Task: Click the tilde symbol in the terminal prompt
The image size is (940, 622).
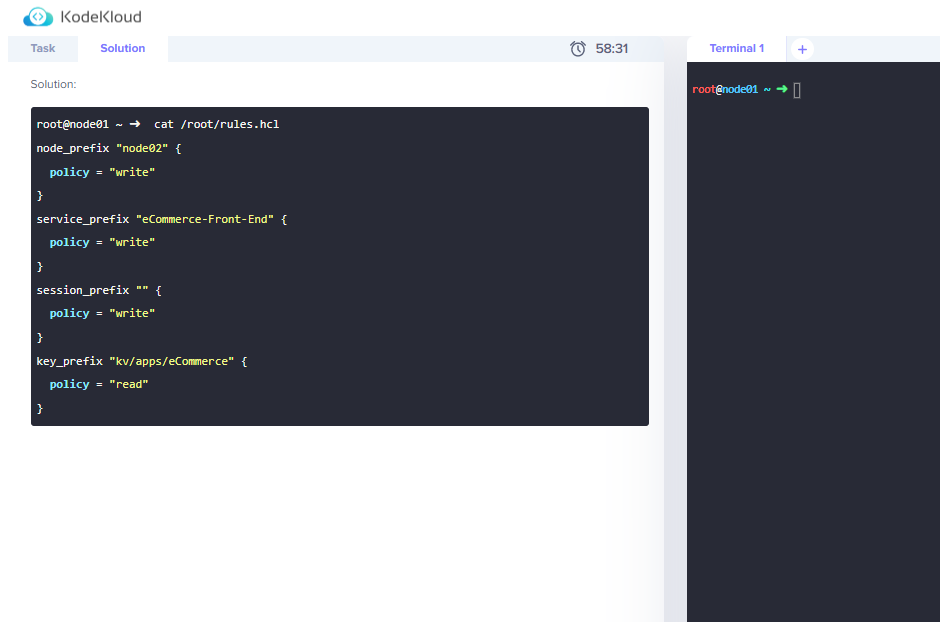Action: click(767, 89)
